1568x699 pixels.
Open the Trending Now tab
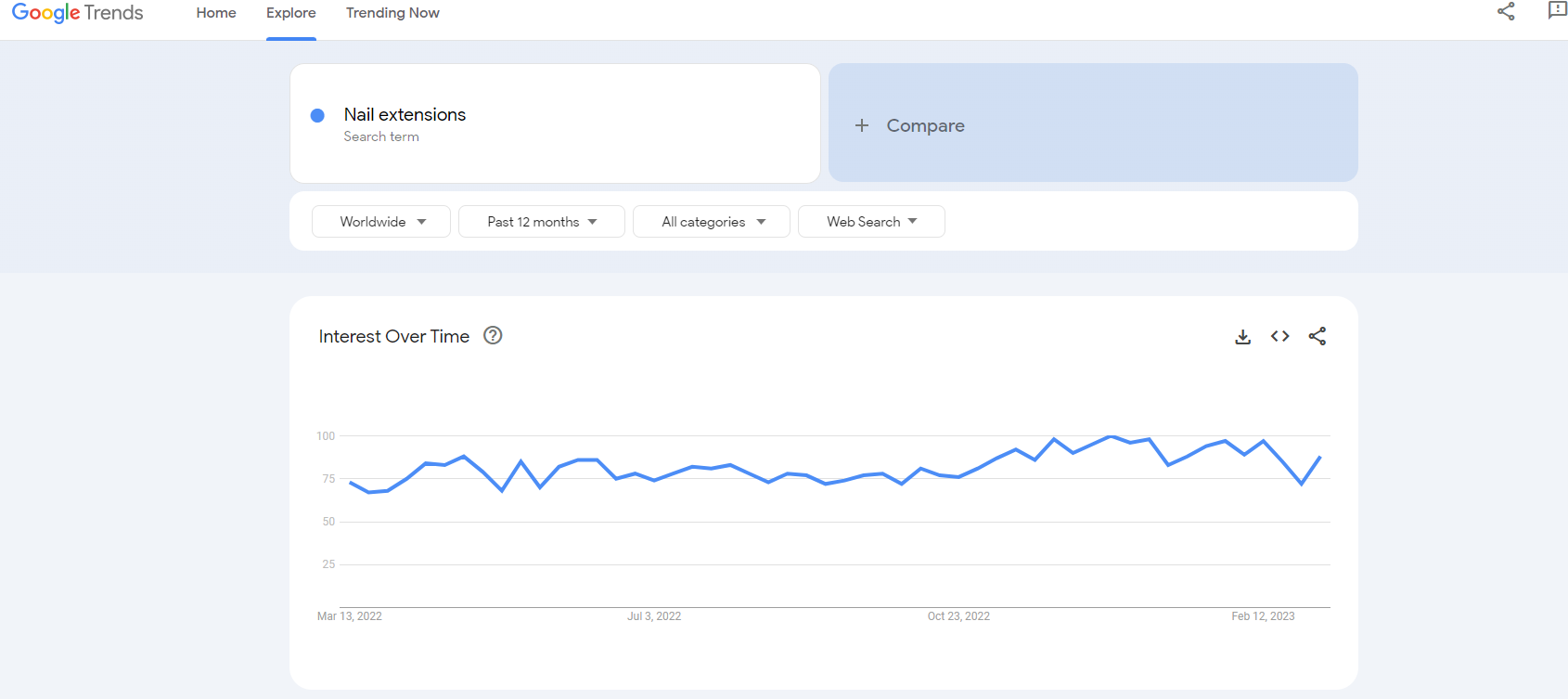point(392,13)
